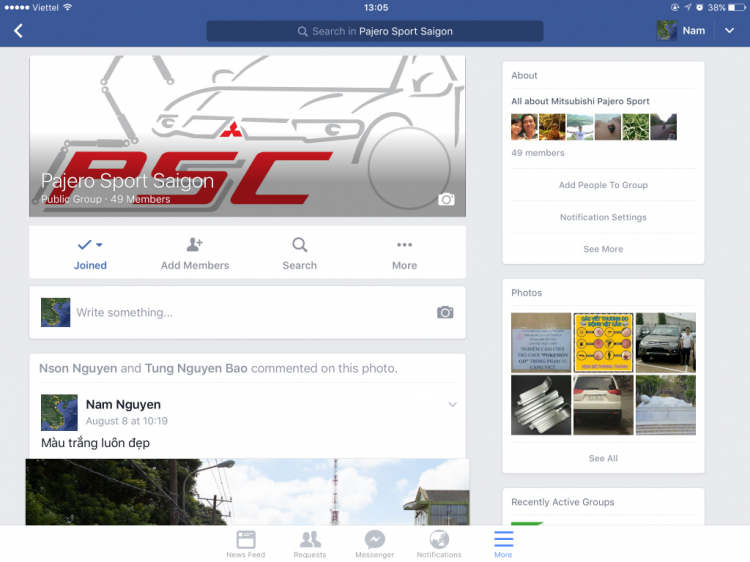Tap the alarm clock status icon
Image resolution: width=750 pixels, height=562 pixels.
click(x=699, y=7)
